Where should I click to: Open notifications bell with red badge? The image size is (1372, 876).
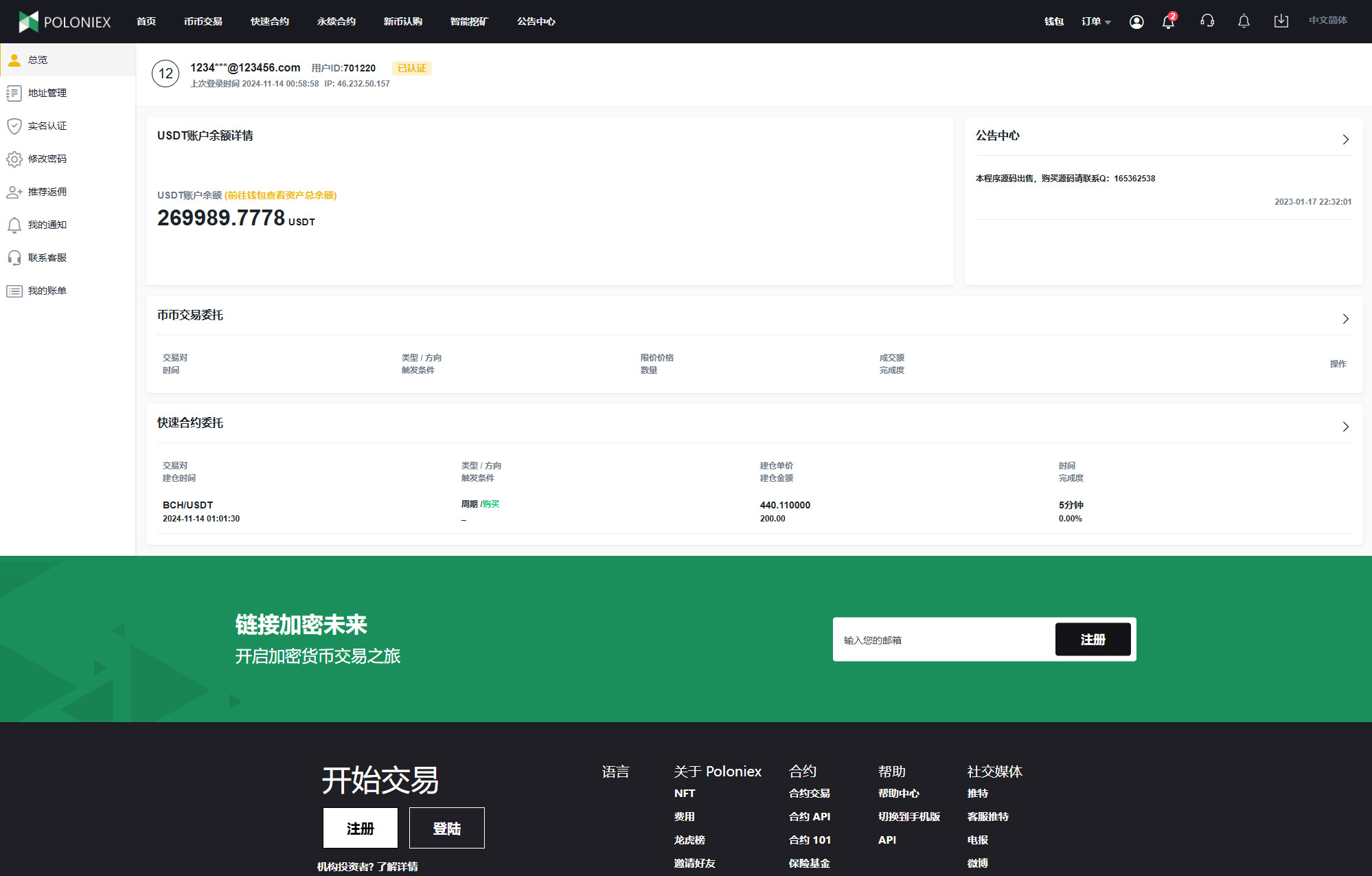tap(1168, 21)
